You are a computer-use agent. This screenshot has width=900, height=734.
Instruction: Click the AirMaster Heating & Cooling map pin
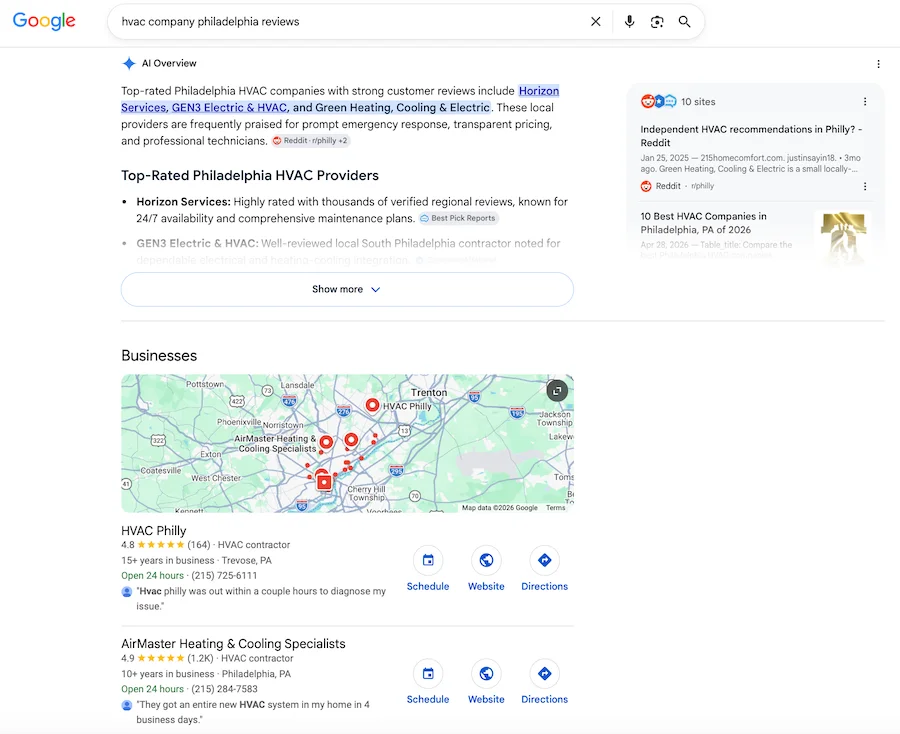click(326, 442)
